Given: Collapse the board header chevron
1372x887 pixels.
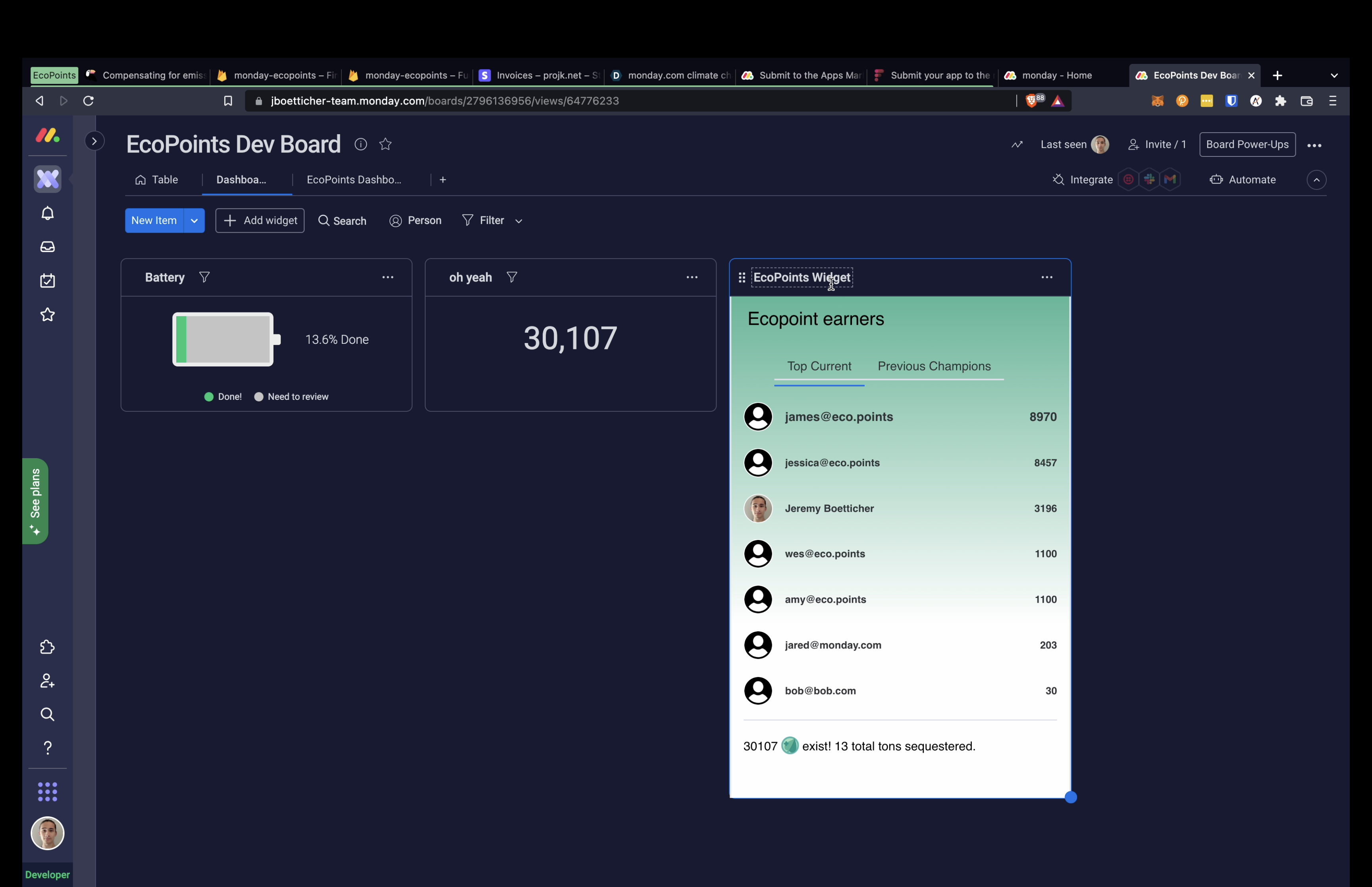Looking at the screenshot, I should tap(1316, 180).
